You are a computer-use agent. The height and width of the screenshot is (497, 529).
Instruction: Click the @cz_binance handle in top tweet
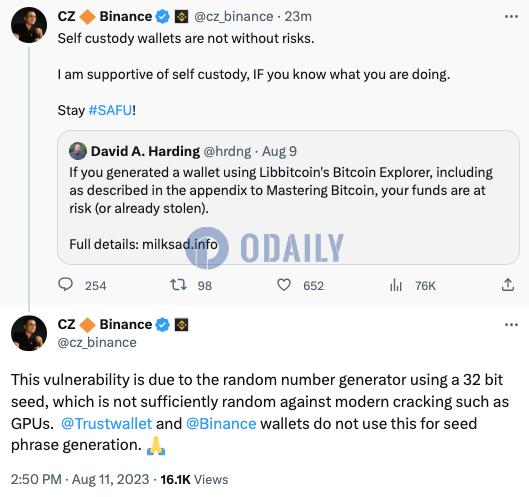click(233, 17)
